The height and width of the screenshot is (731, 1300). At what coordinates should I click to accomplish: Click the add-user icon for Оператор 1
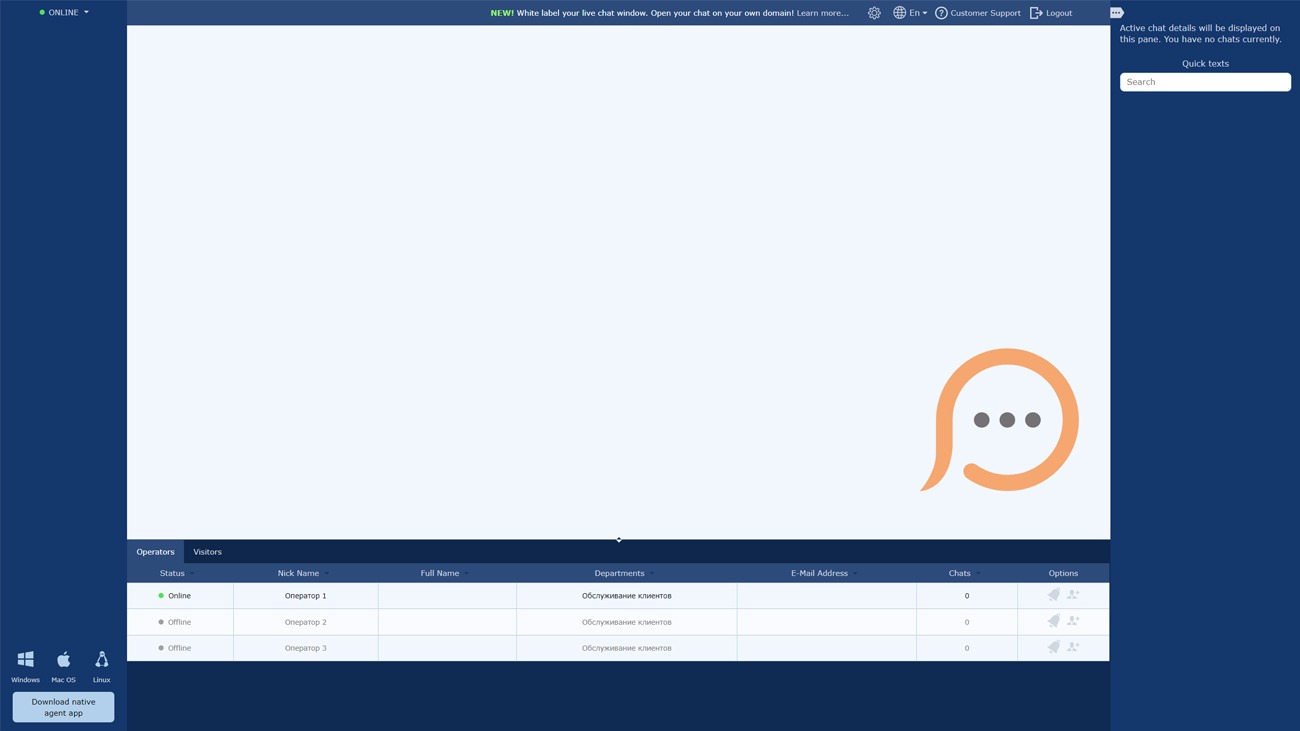[x=1073, y=595]
